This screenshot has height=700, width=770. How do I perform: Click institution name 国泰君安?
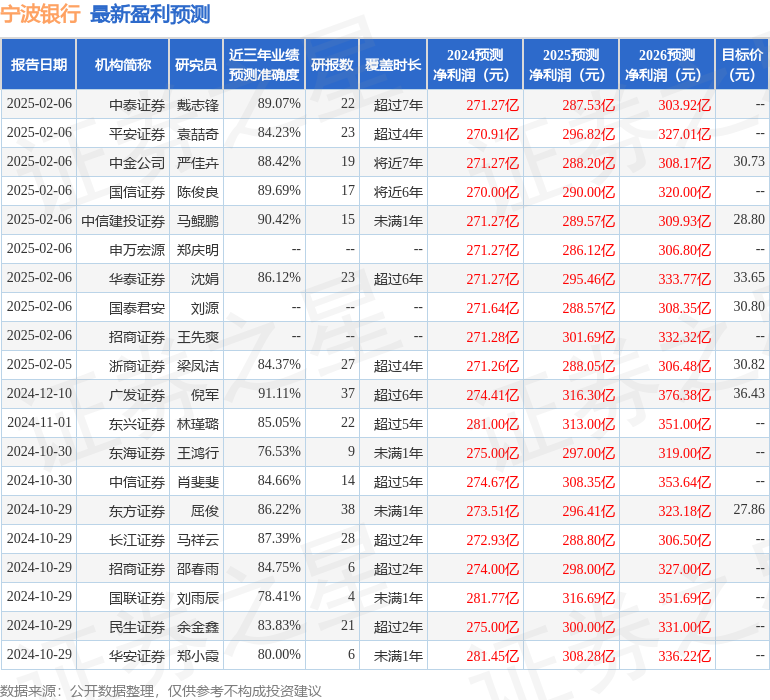[x=137, y=308]
